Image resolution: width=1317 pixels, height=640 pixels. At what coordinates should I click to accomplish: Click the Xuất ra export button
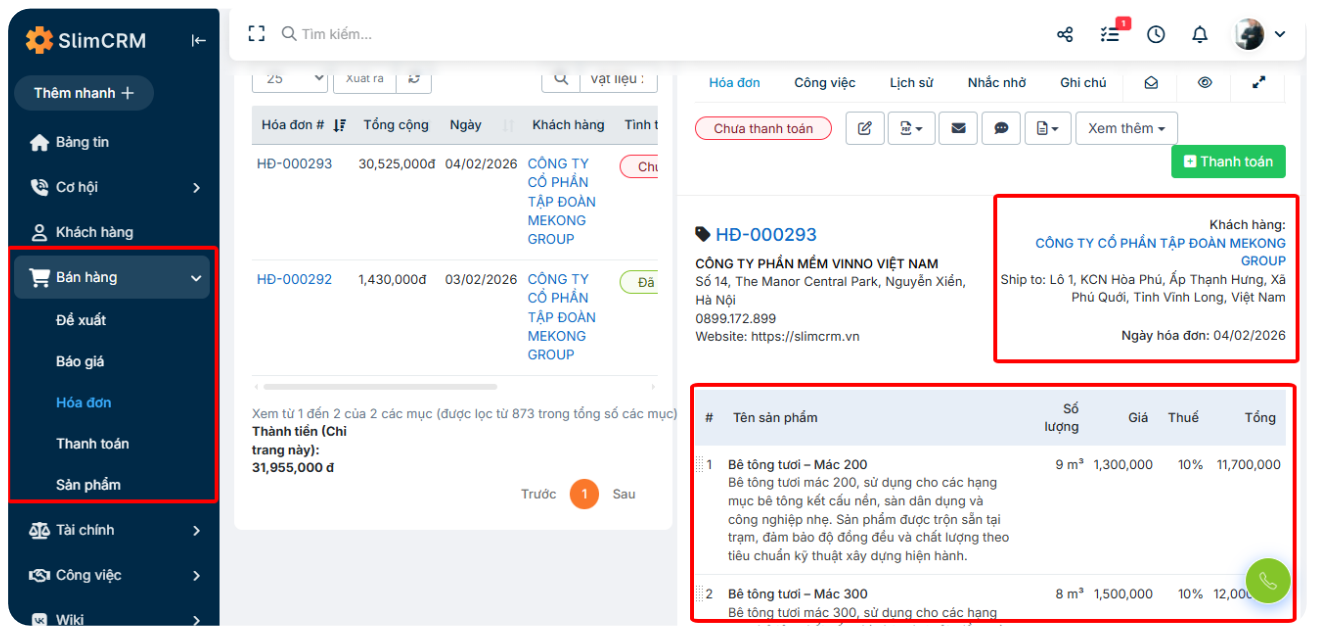(364, 78)
